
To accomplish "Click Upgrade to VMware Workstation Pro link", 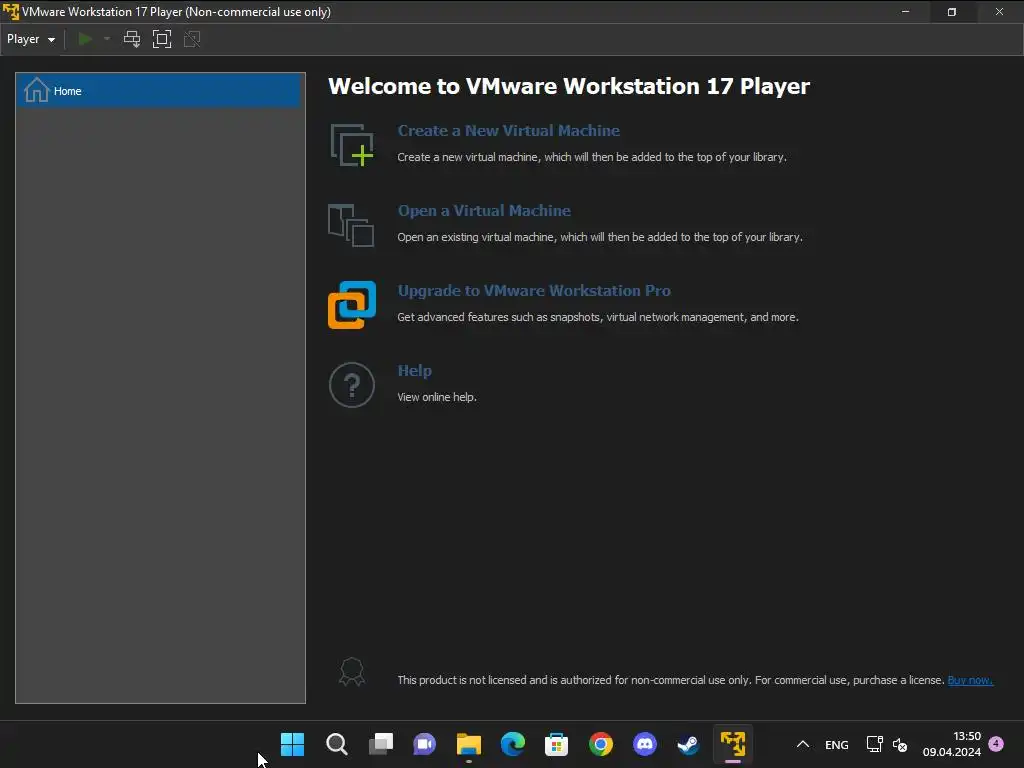I will pos(534,291).
